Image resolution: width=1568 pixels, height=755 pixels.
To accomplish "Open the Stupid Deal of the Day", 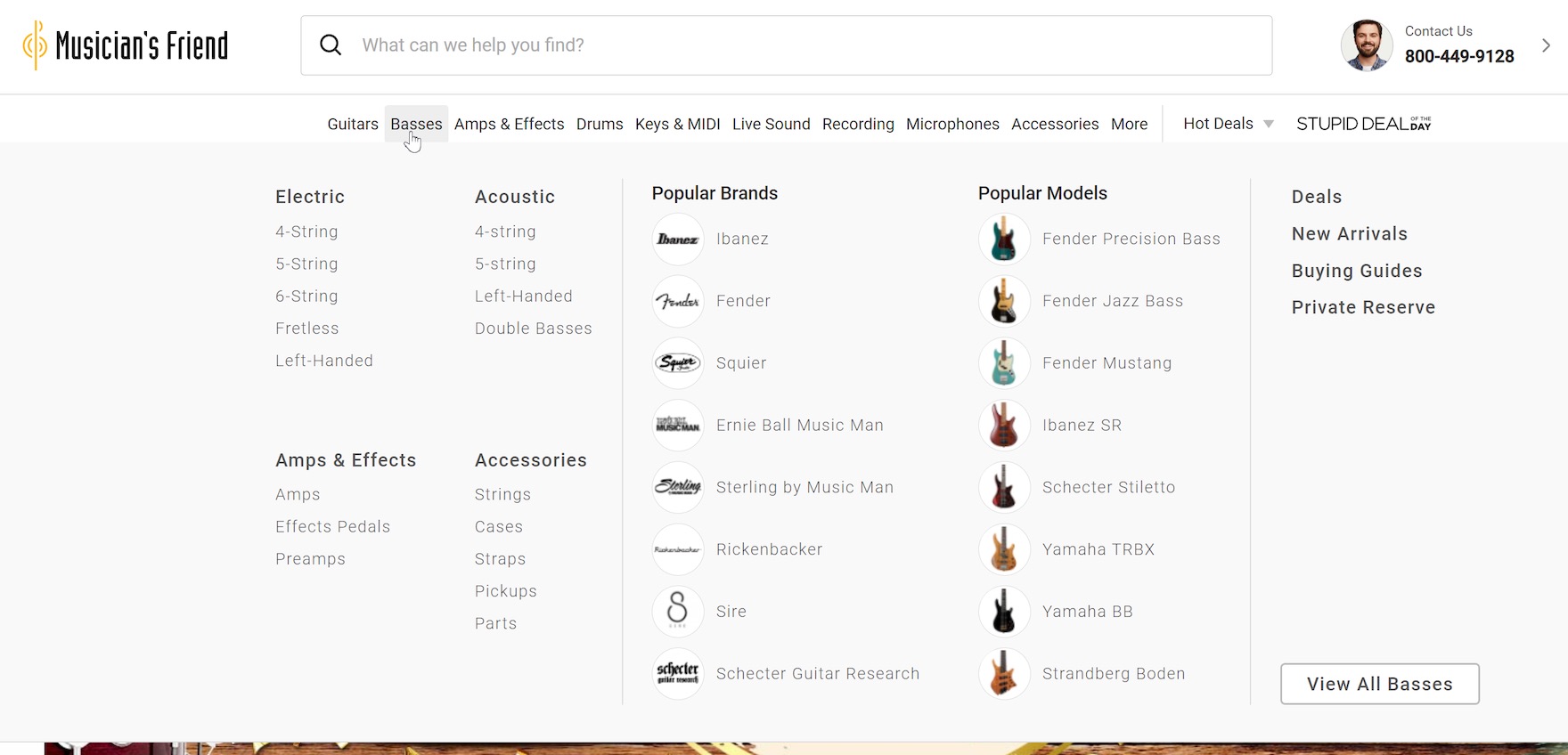I will pos(1363,125).
